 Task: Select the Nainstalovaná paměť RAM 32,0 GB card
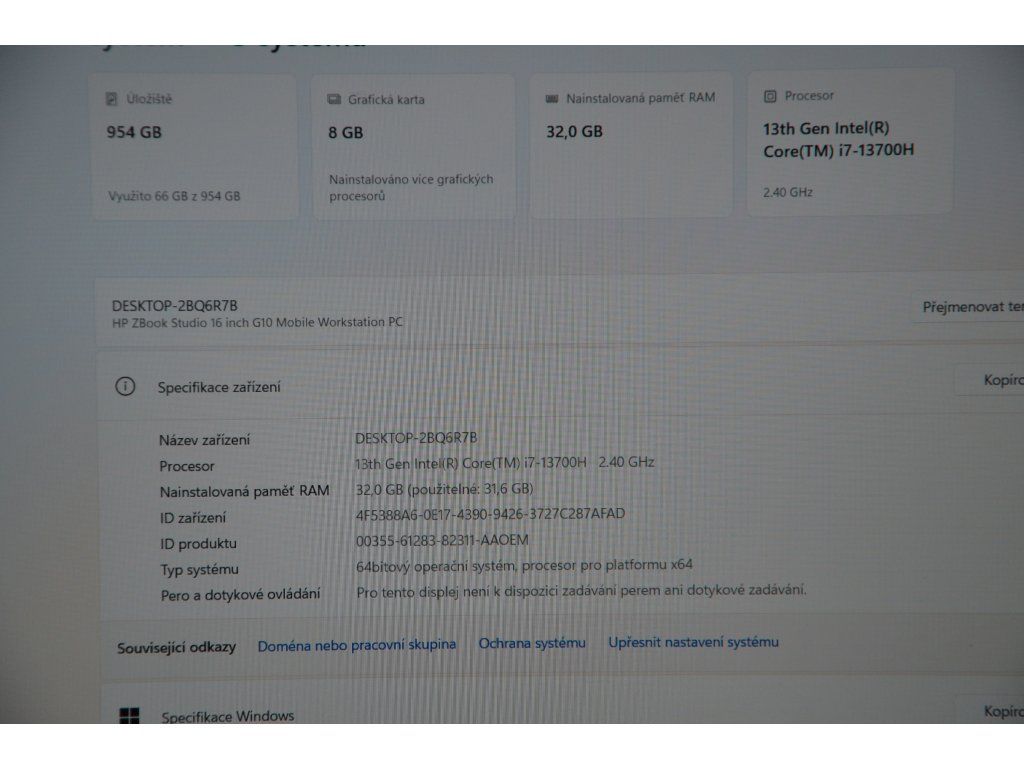click(x=631, y=144)
